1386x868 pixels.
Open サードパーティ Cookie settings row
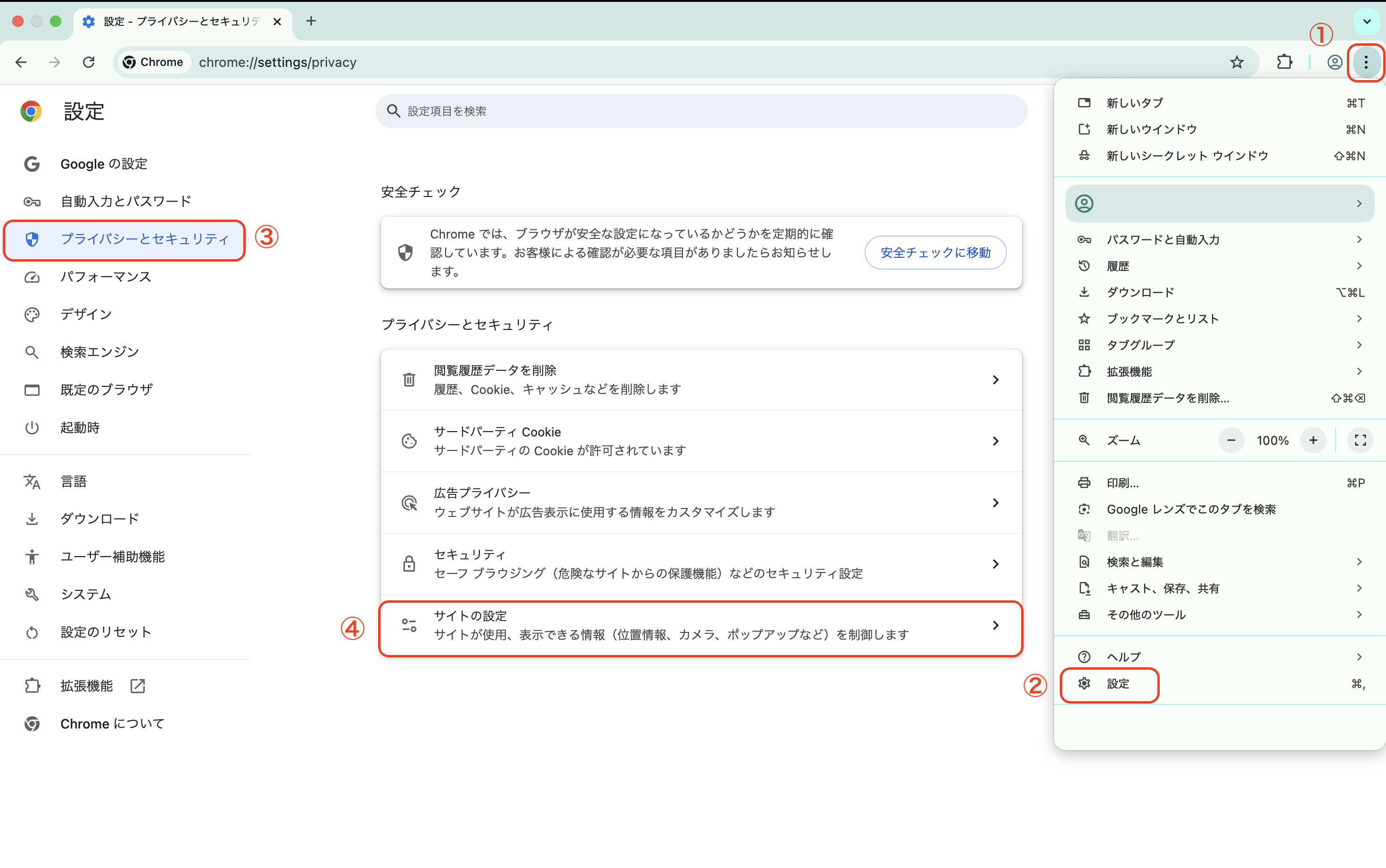click(701, 441)
